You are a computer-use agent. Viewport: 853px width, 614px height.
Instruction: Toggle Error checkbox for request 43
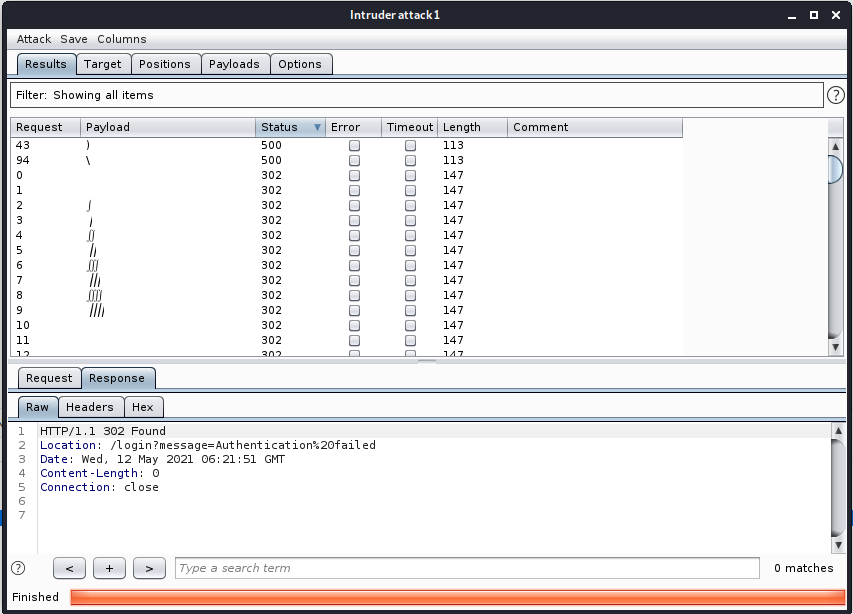coord(354,145)
